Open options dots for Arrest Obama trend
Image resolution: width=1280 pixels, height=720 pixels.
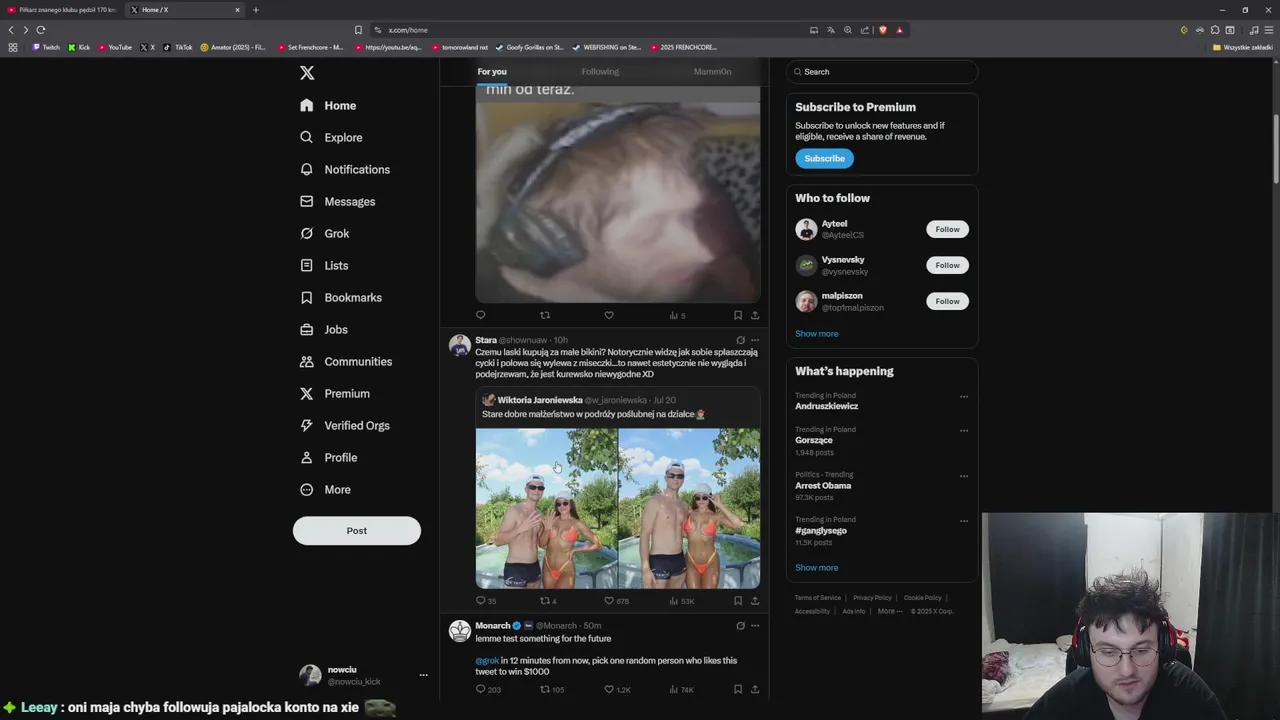(x=964, y=476)
